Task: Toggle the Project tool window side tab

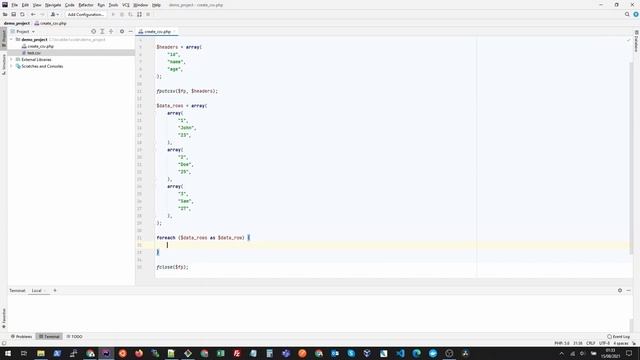Action: [x=4, y=38]
